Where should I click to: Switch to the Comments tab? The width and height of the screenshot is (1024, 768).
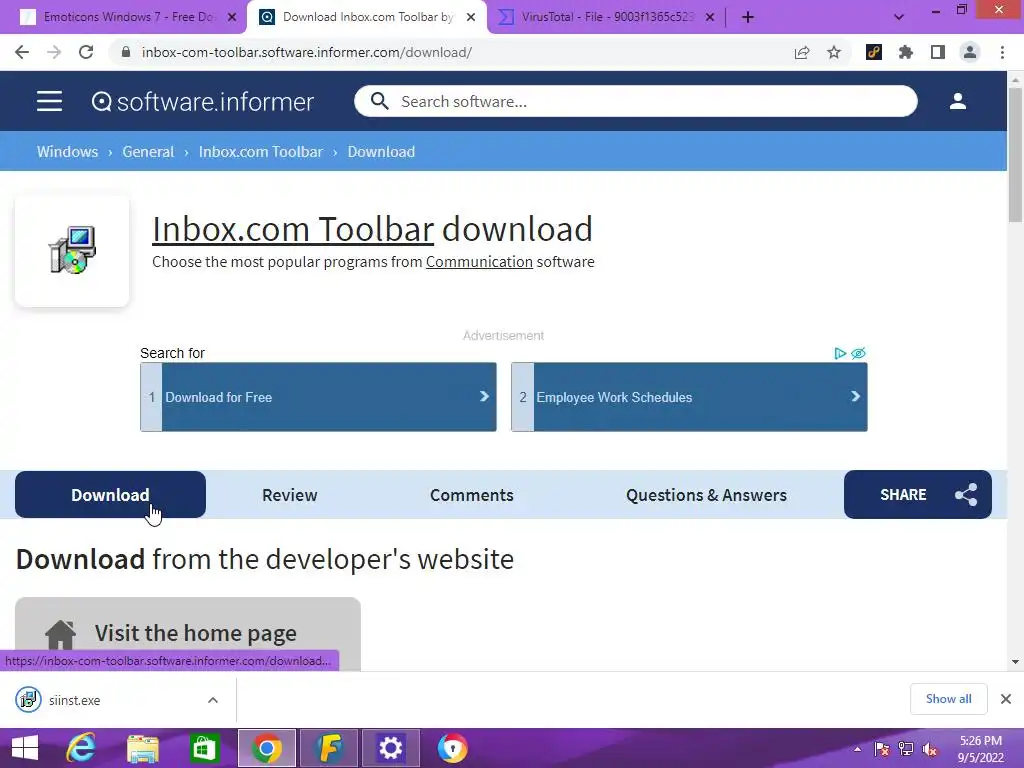(472, 495)
